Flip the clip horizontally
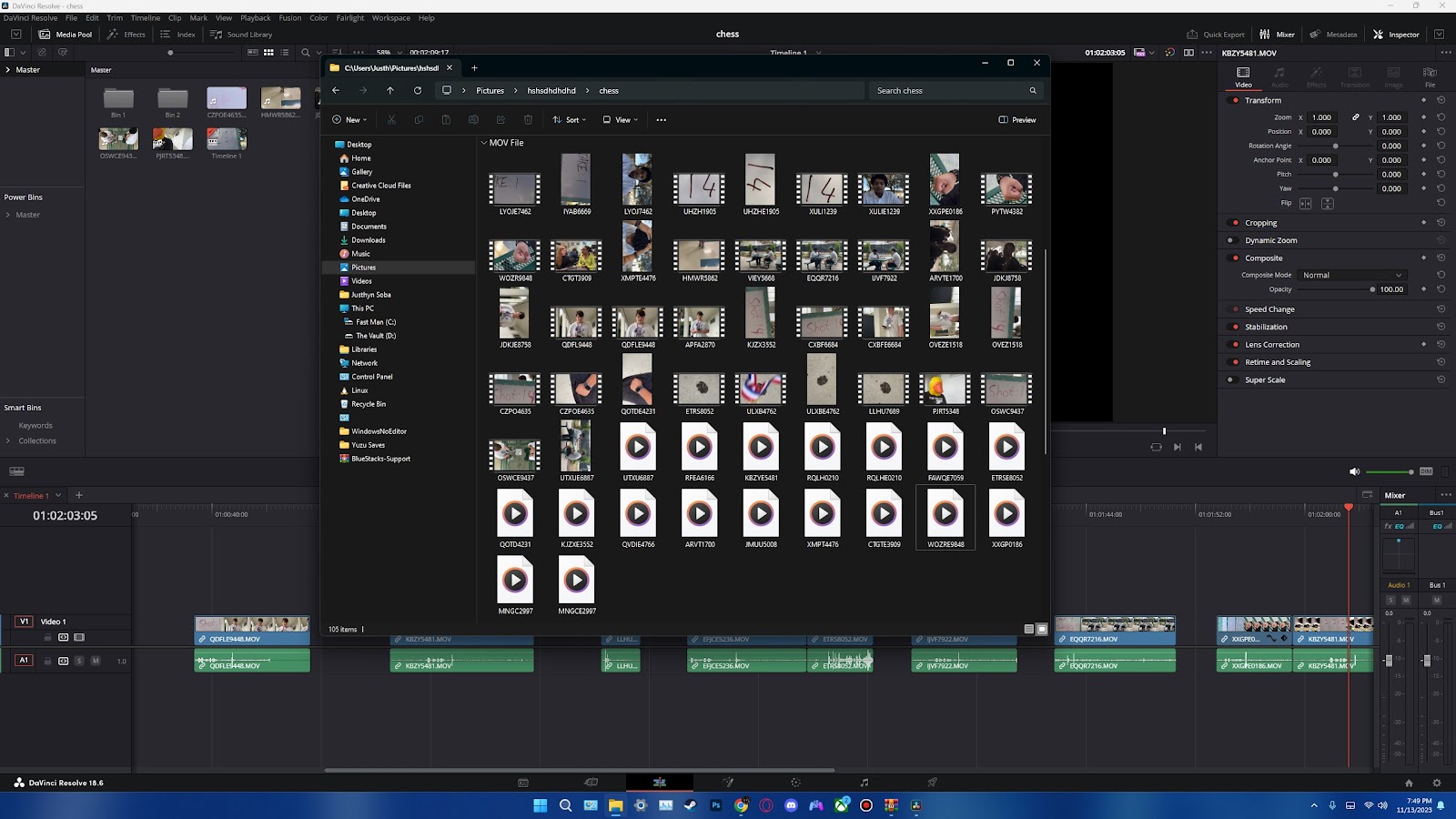 pos(1305,203)
